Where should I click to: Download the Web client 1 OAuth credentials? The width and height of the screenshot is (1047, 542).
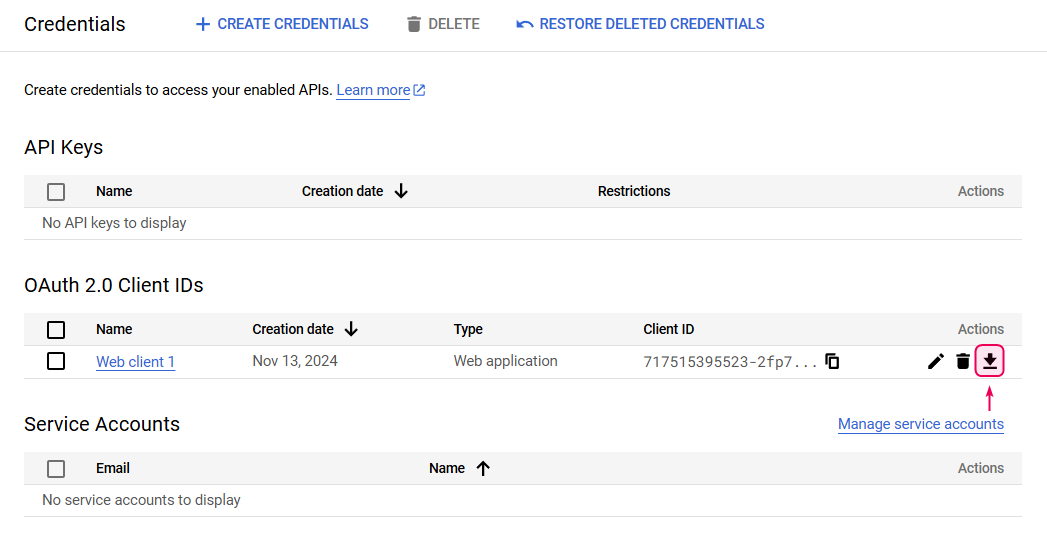coord(989,361)
